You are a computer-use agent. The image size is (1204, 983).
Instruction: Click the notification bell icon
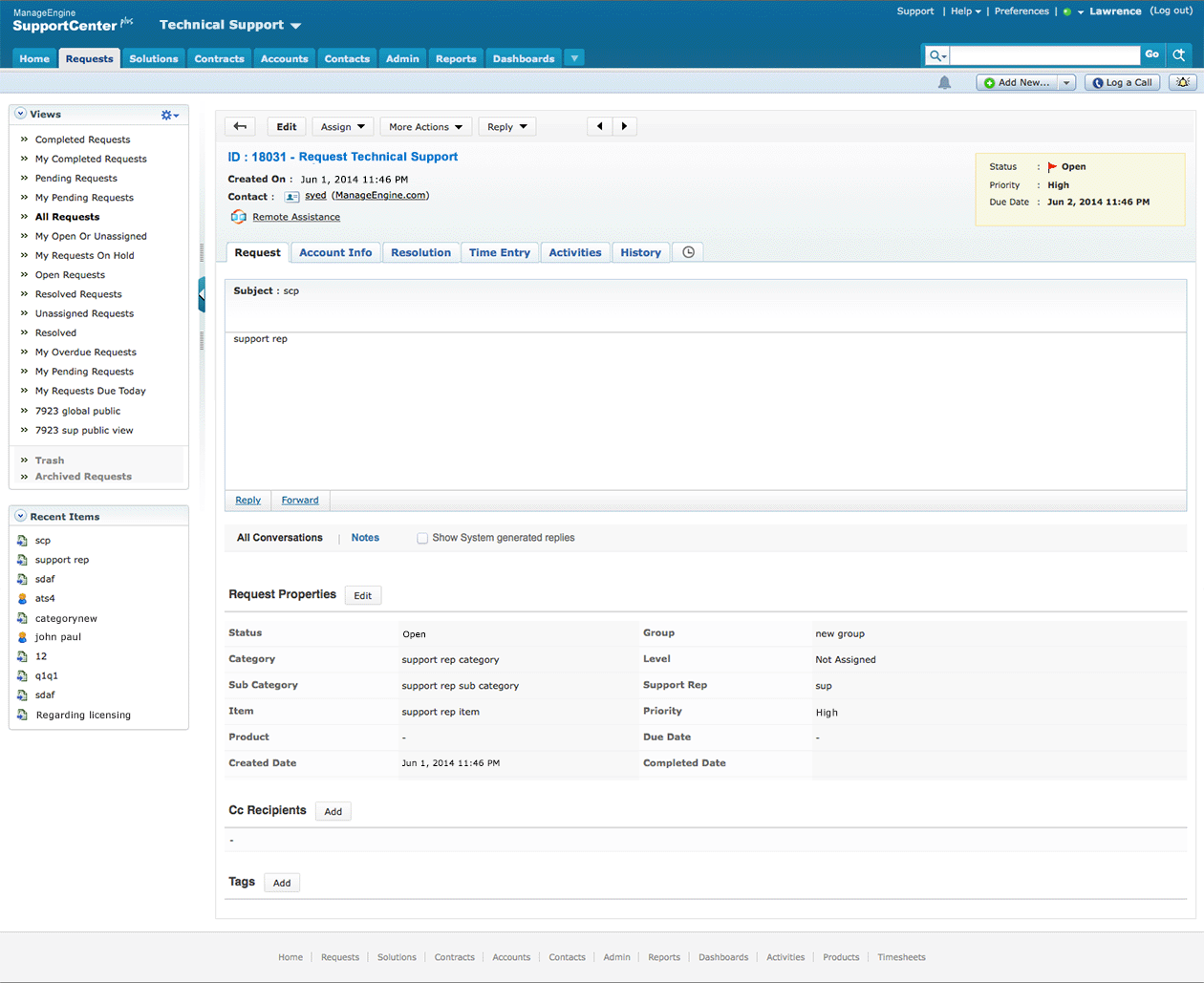pos(944,83)
